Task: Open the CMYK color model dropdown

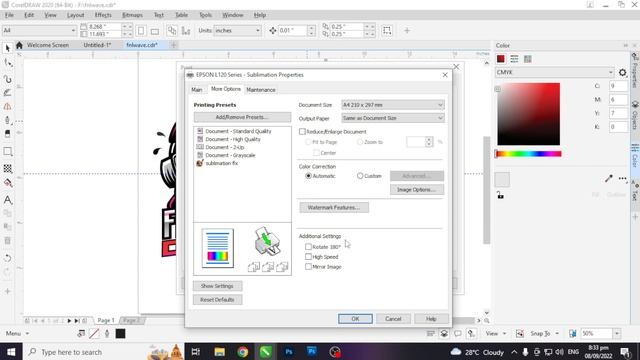Action: click(x=554, y=72)
